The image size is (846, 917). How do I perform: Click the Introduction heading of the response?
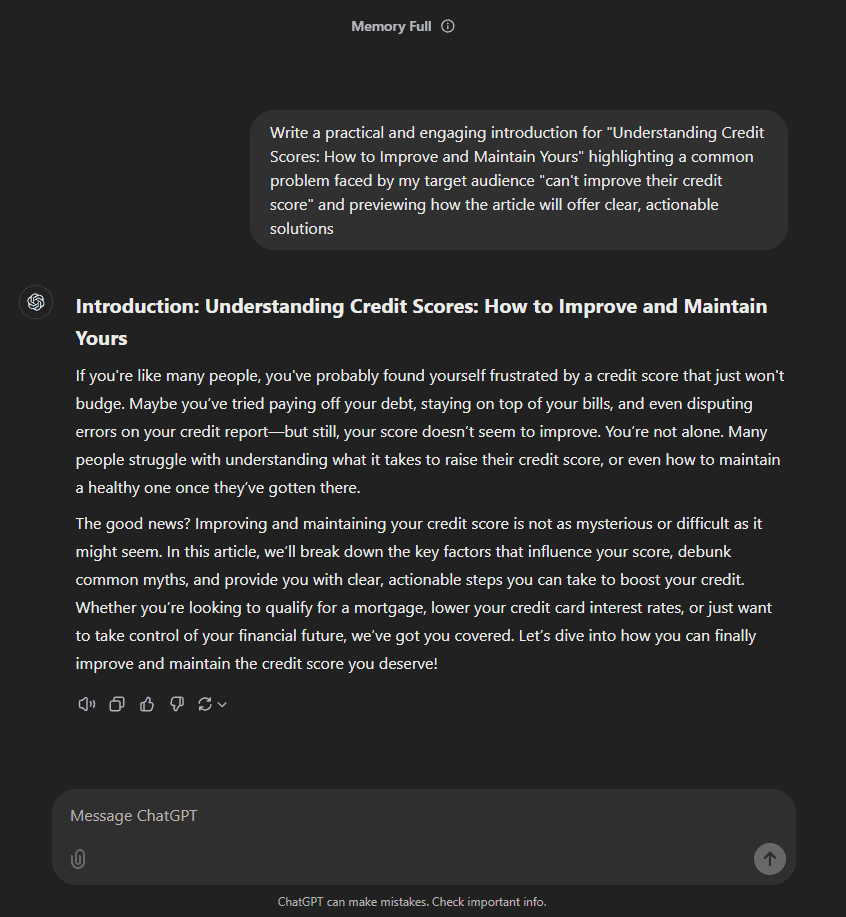[x=421, y=322]
